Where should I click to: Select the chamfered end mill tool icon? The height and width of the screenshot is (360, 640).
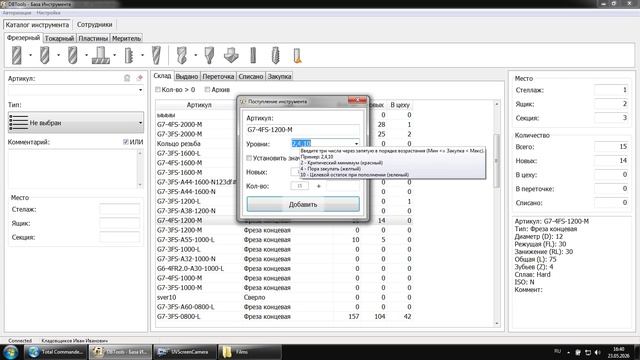44,55
